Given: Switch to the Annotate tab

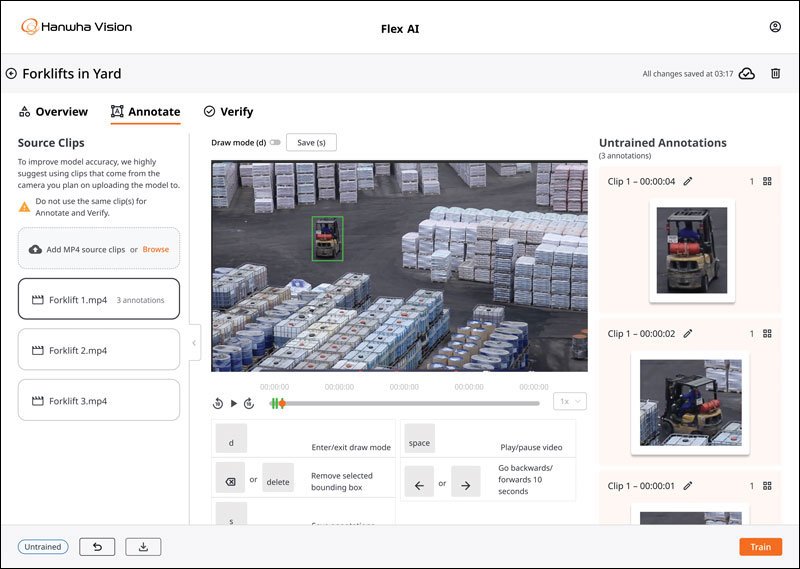Looking at the screenshot, I should coord(145,111).
